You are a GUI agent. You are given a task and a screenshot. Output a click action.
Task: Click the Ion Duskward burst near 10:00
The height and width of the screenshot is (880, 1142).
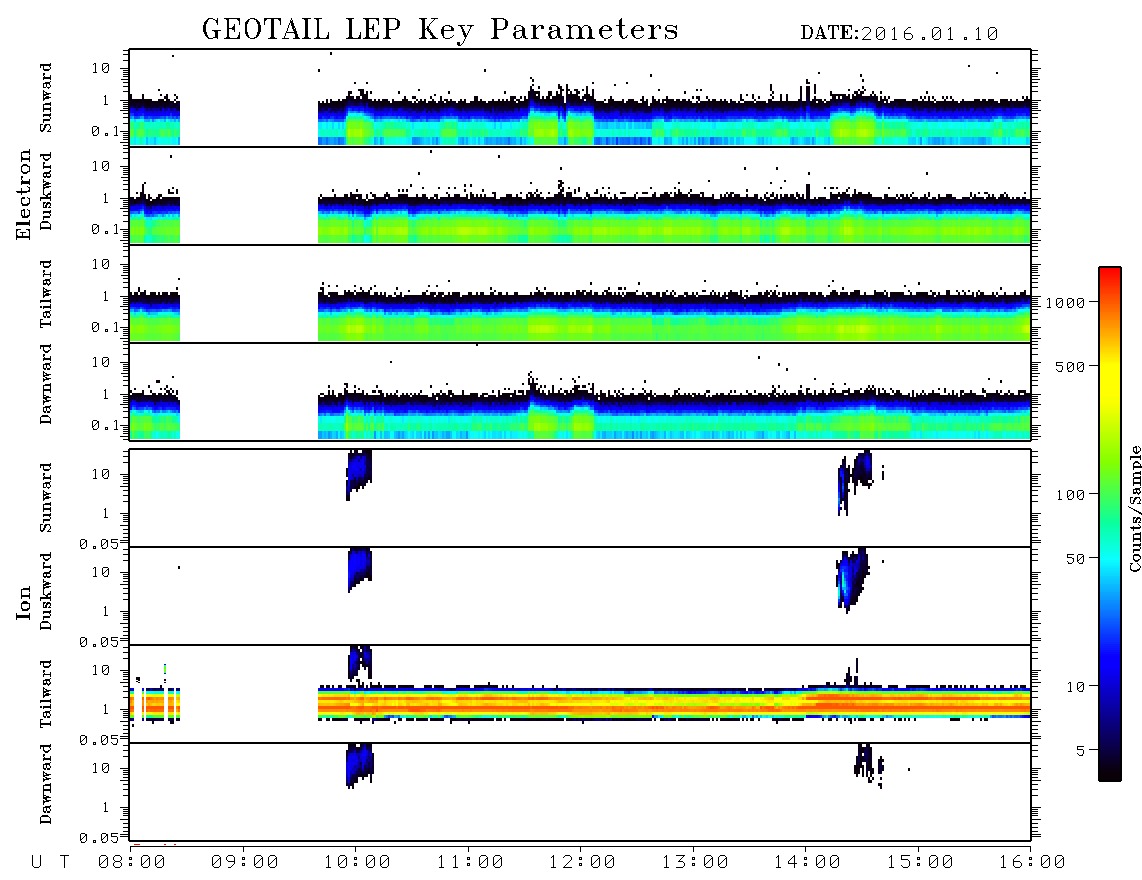pos(360,568)
